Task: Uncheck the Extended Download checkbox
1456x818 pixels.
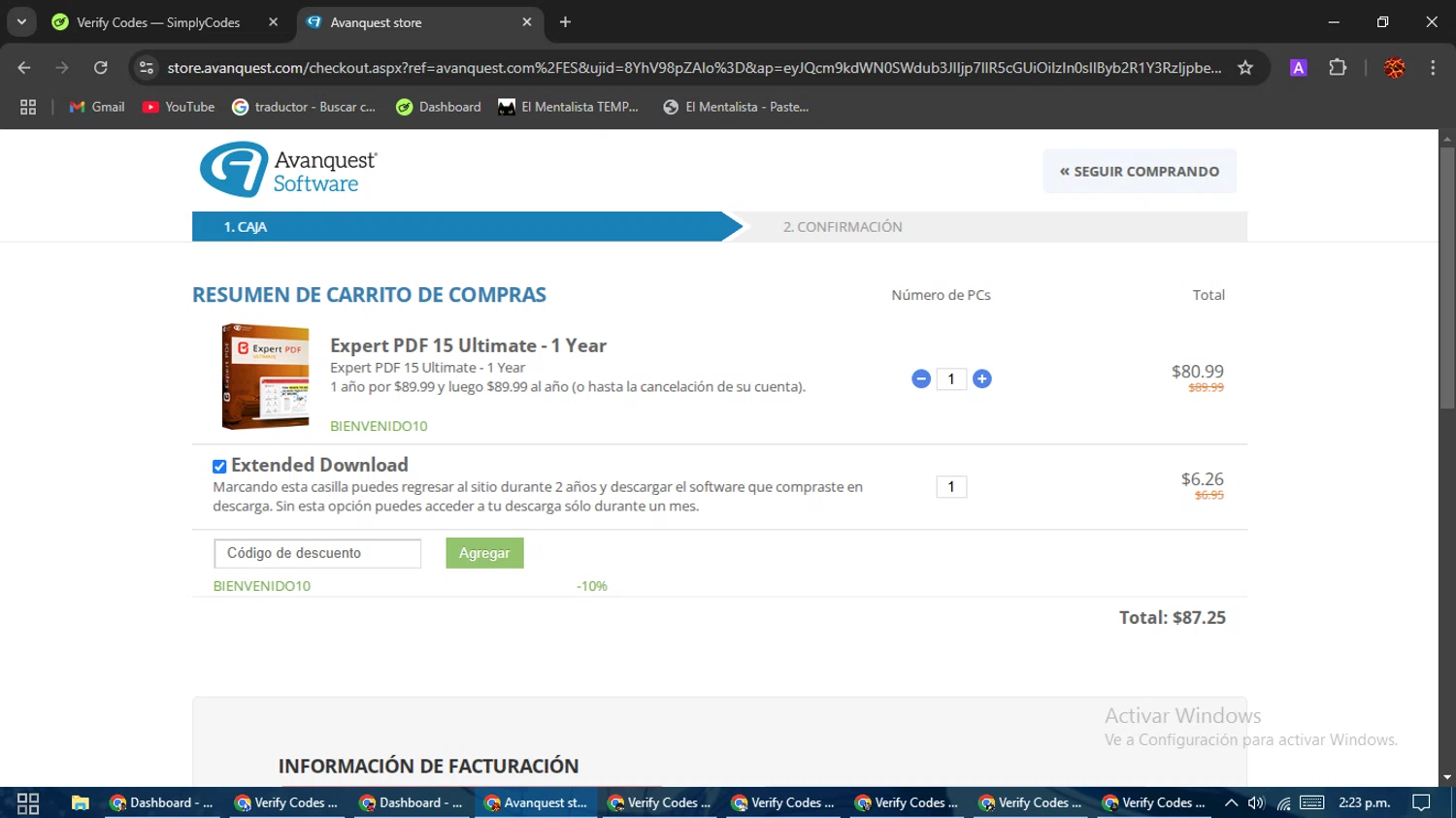Action: tap(219, 467)
